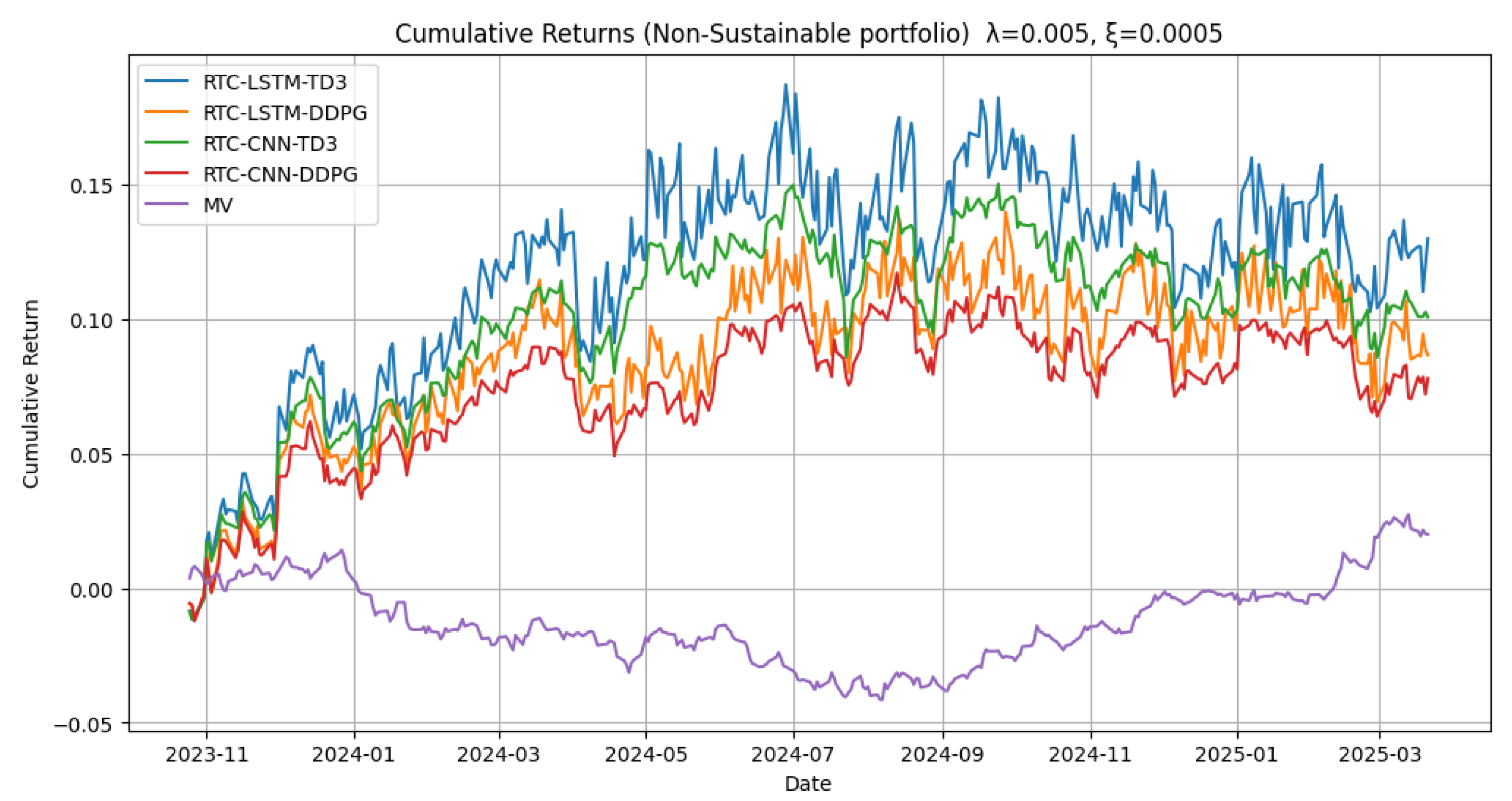Image resolution: width=1512 pixels, height=801 pixels.
Task: Click the Cumulative Returns chart title
Action: point(808,34)
